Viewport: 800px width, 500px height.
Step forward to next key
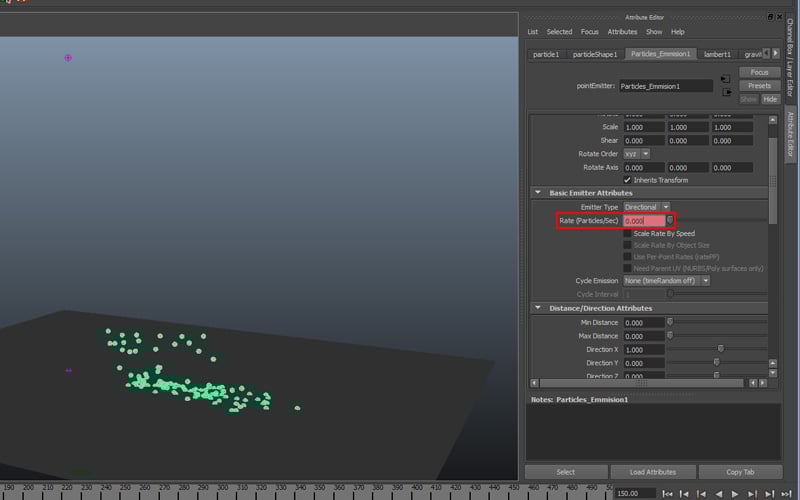coord(752,493)
